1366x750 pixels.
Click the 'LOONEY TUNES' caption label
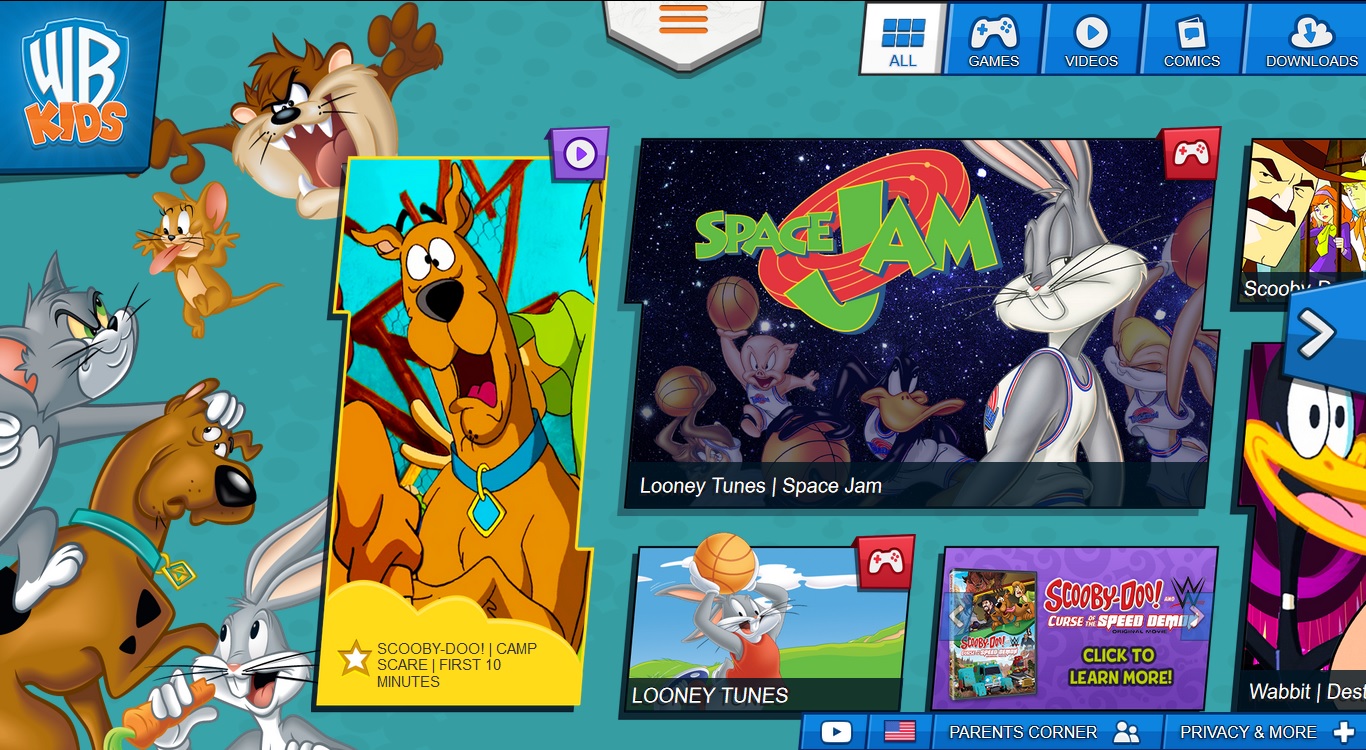point(710,695)
